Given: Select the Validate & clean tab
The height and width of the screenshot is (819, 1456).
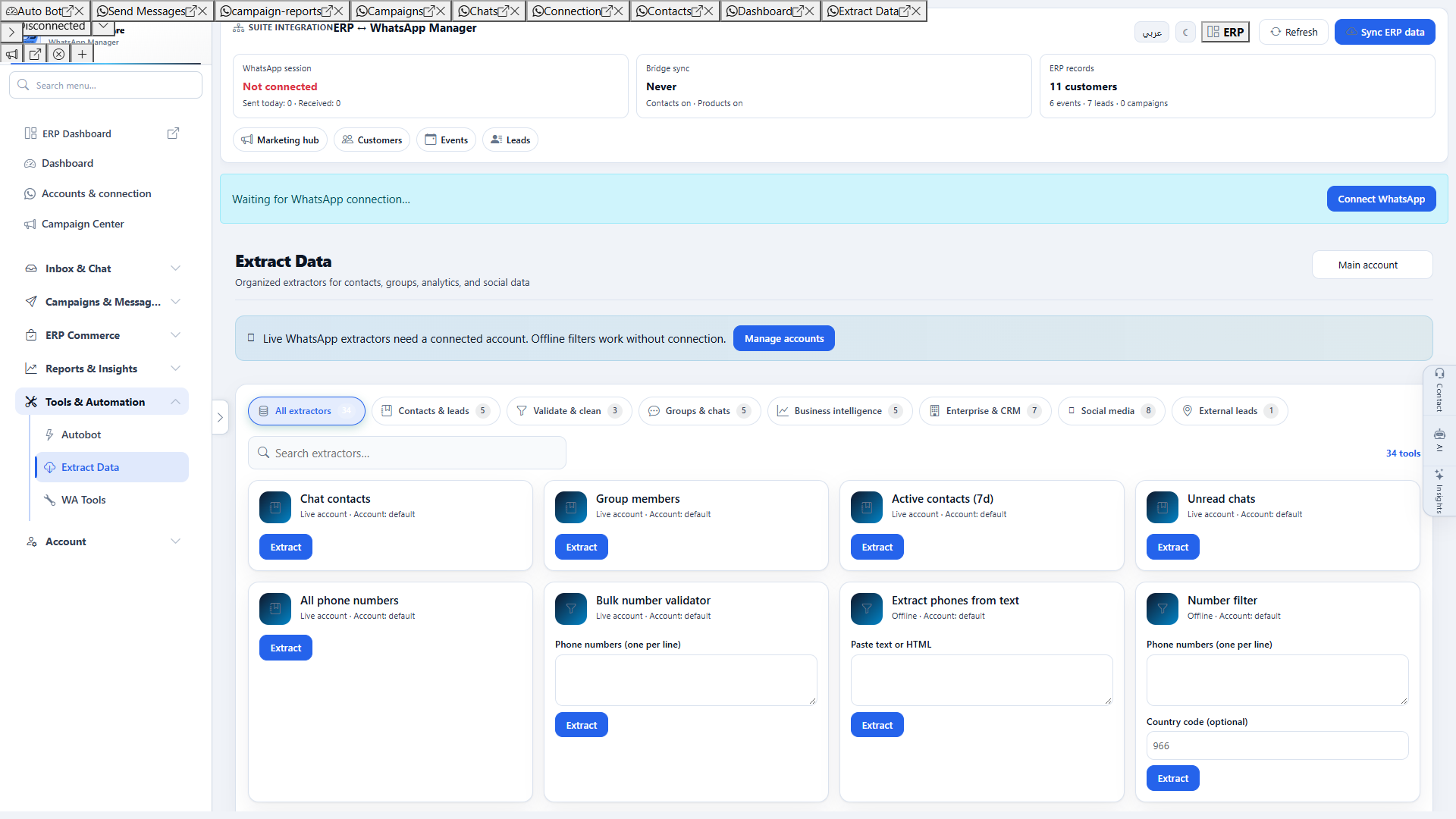Looking at the screenshot, I should [x=569, y=411].
